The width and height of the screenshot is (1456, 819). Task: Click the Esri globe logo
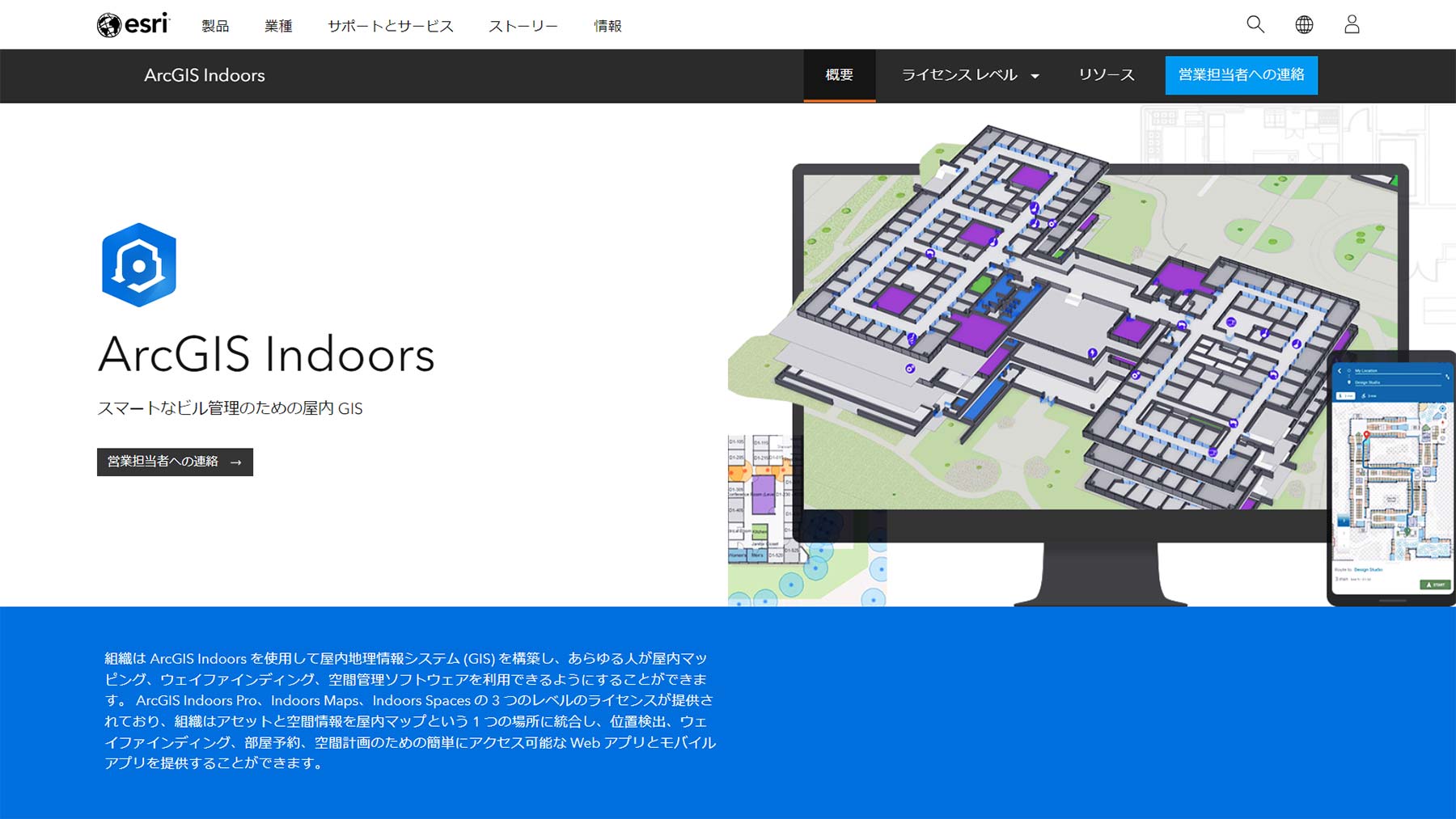click(133, 25)
